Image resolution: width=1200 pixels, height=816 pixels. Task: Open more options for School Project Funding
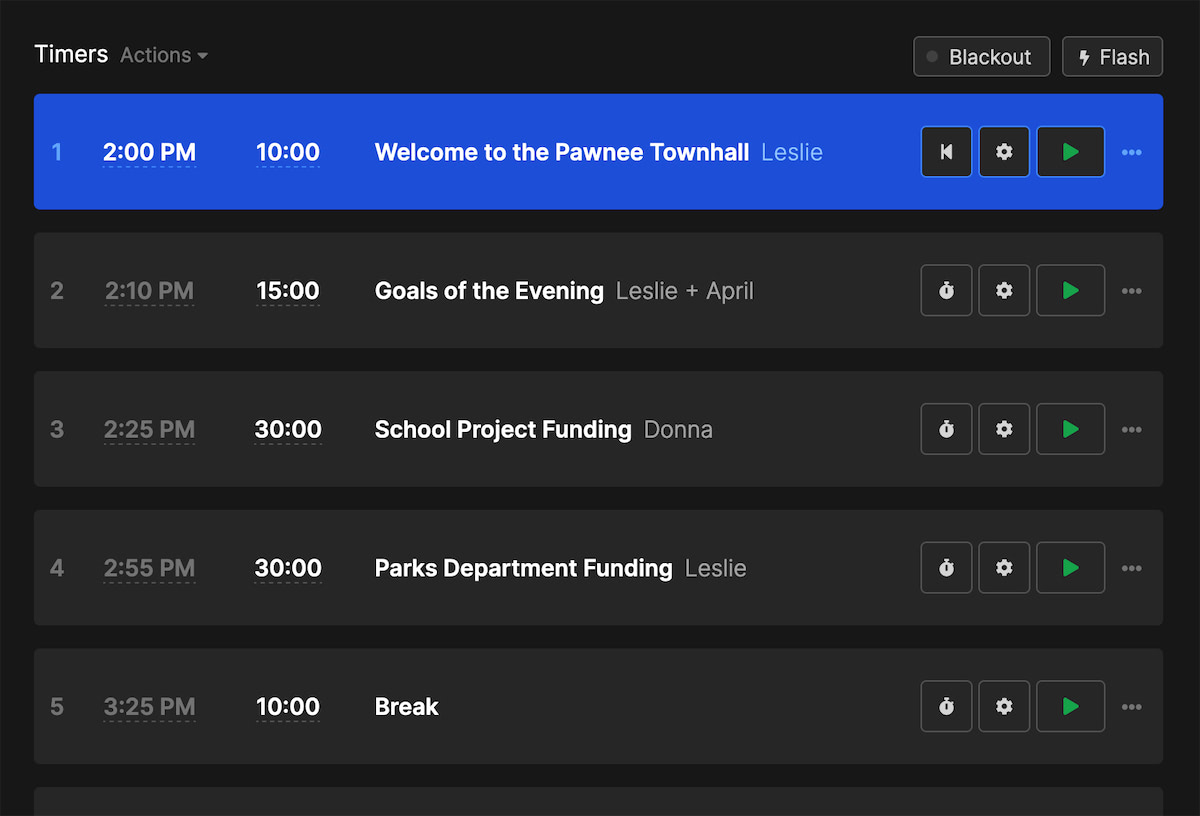(1131, 428)
